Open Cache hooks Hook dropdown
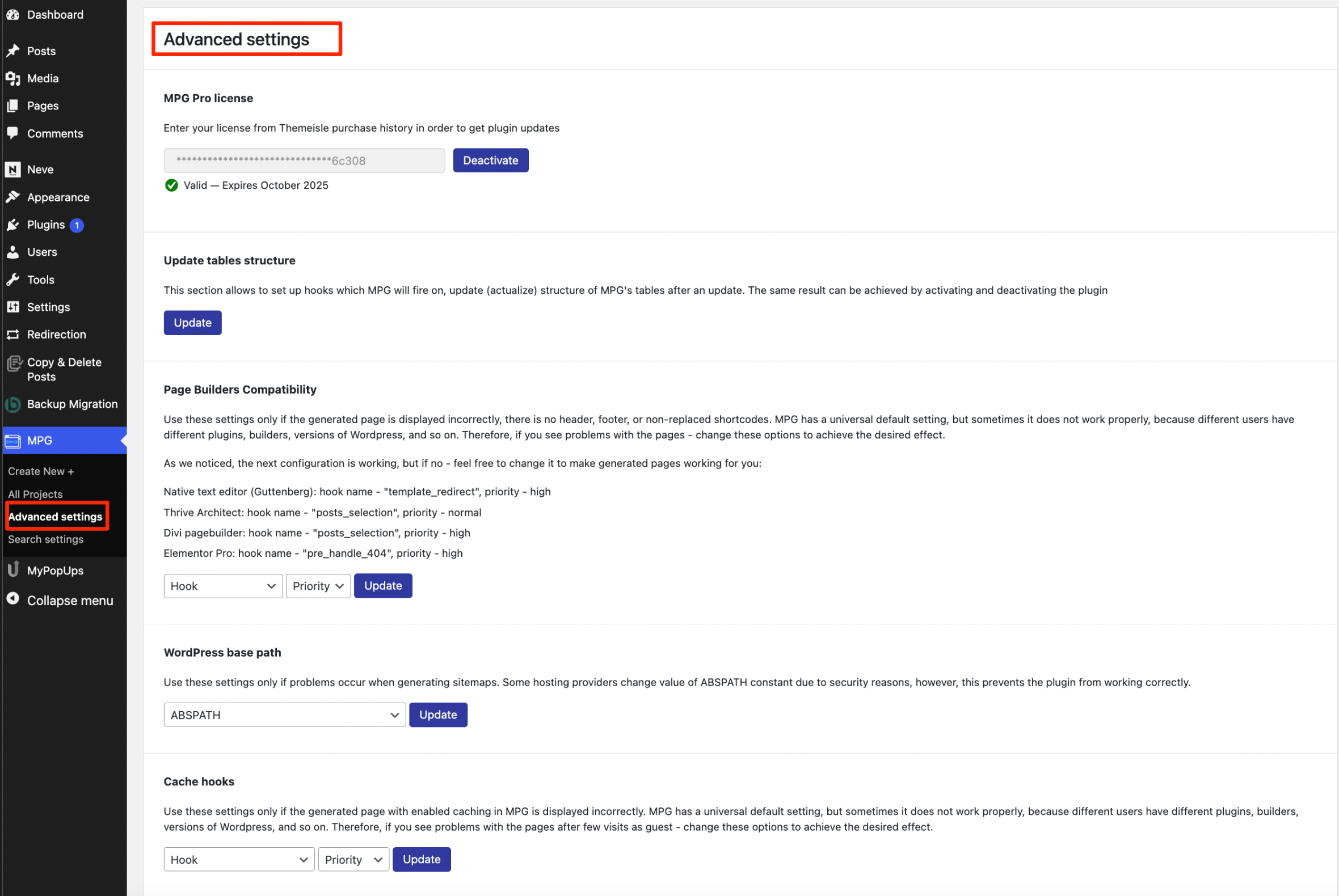The height and width of the screenshot is (896, 1339). pyautogui.click(x=238, y=860)
